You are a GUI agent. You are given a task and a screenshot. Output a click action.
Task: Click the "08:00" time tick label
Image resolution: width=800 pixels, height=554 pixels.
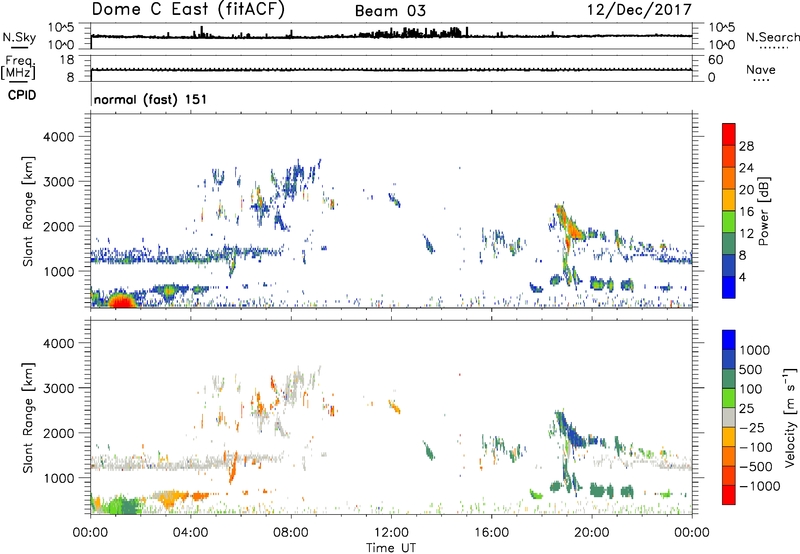tap(291, 533)
